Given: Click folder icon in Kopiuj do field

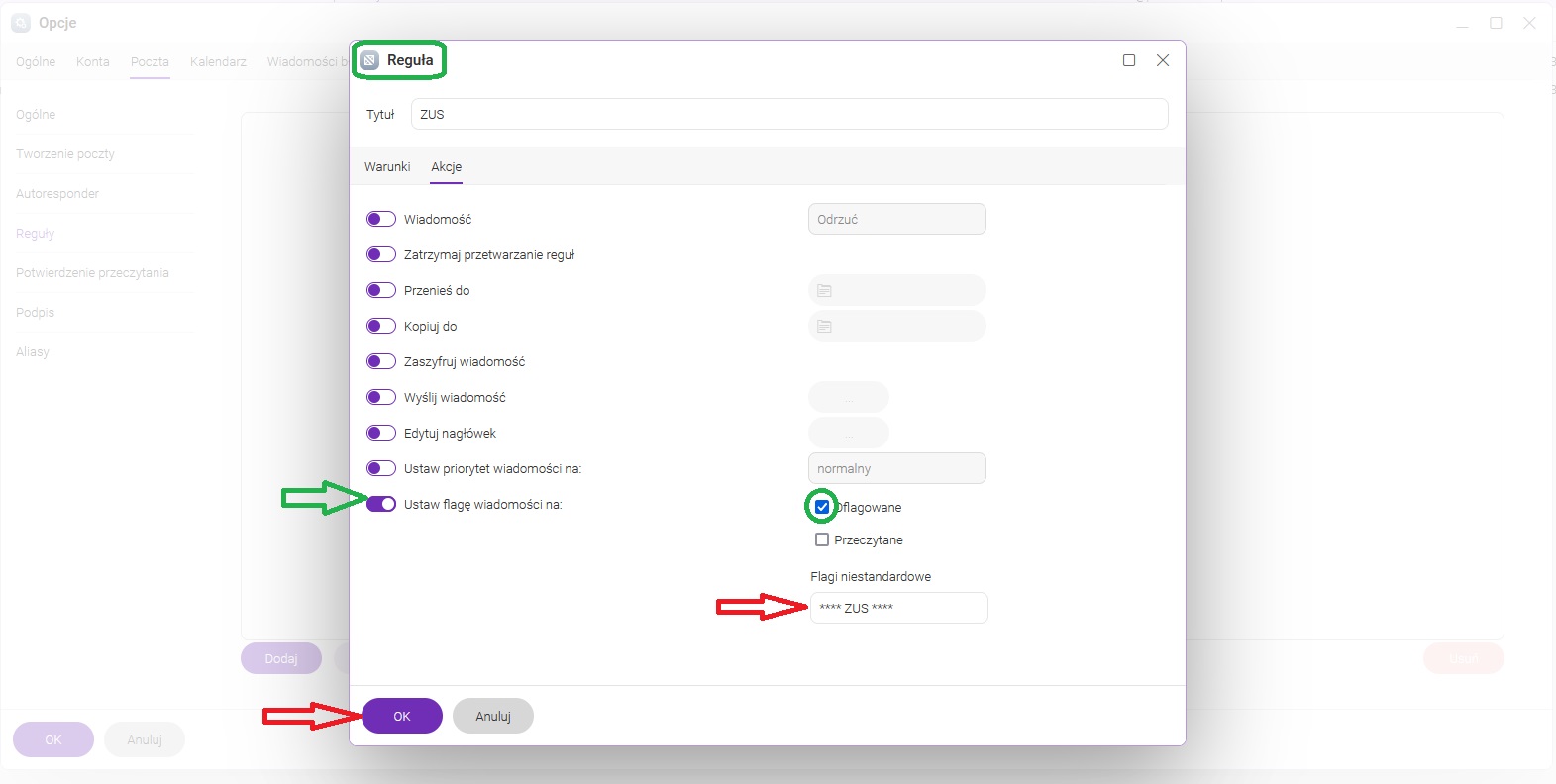Looking at the screenshot, I should pos(824,326).
